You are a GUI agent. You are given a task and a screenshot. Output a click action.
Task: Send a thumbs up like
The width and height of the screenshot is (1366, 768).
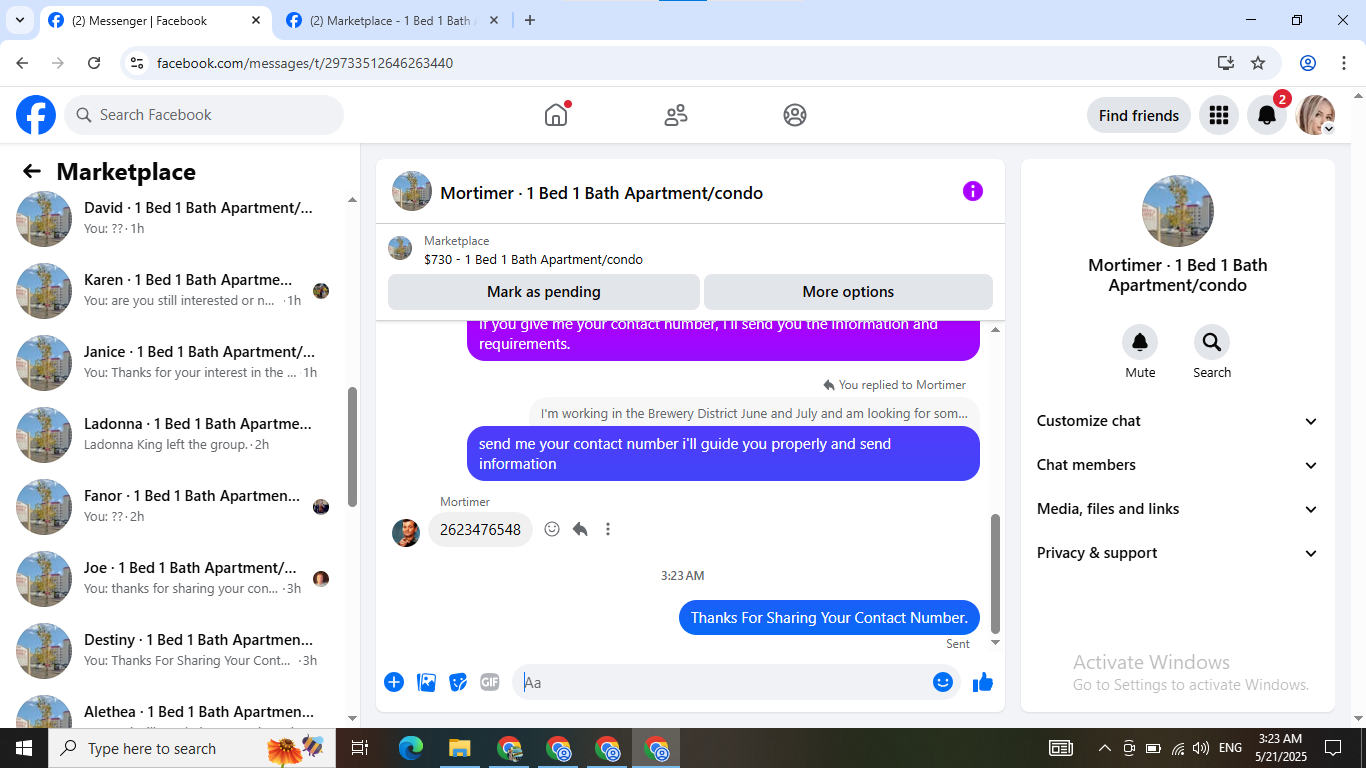[x=983, y=682]
